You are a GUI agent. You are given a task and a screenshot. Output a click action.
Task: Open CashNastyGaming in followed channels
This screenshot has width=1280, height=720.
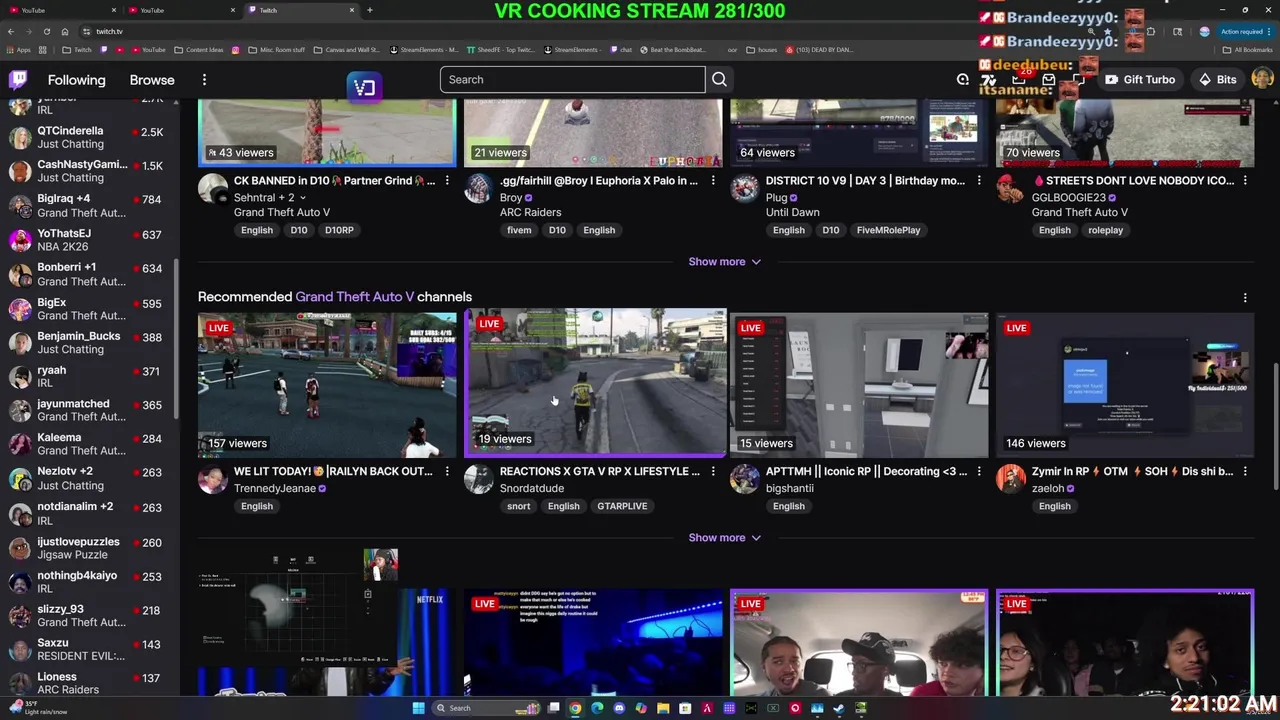[88, 171]
